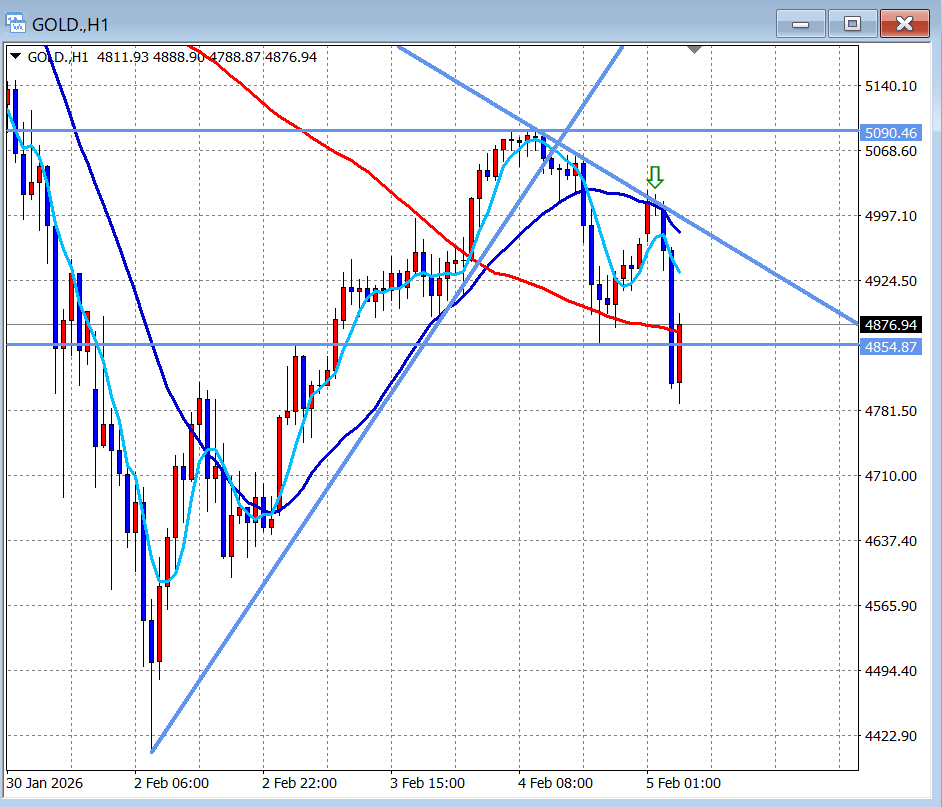Click the 3 Feb 15:00 time axis label
The width and height of the screenshot is (942, 807).
coord(427,782)
